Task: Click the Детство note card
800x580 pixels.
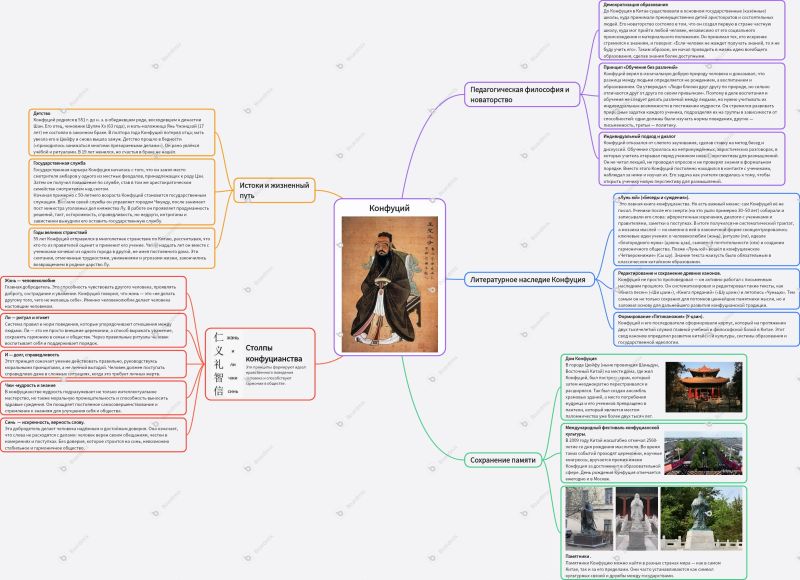Action: click(122, 133)
